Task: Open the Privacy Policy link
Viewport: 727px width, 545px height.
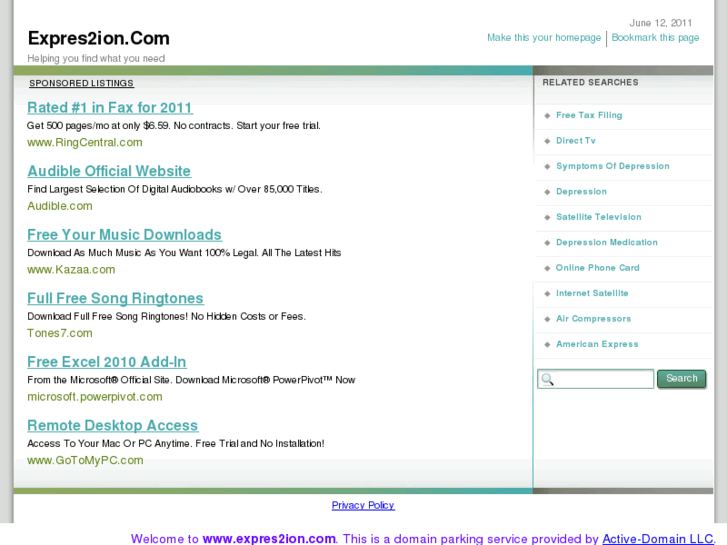Action: (363, 505)
